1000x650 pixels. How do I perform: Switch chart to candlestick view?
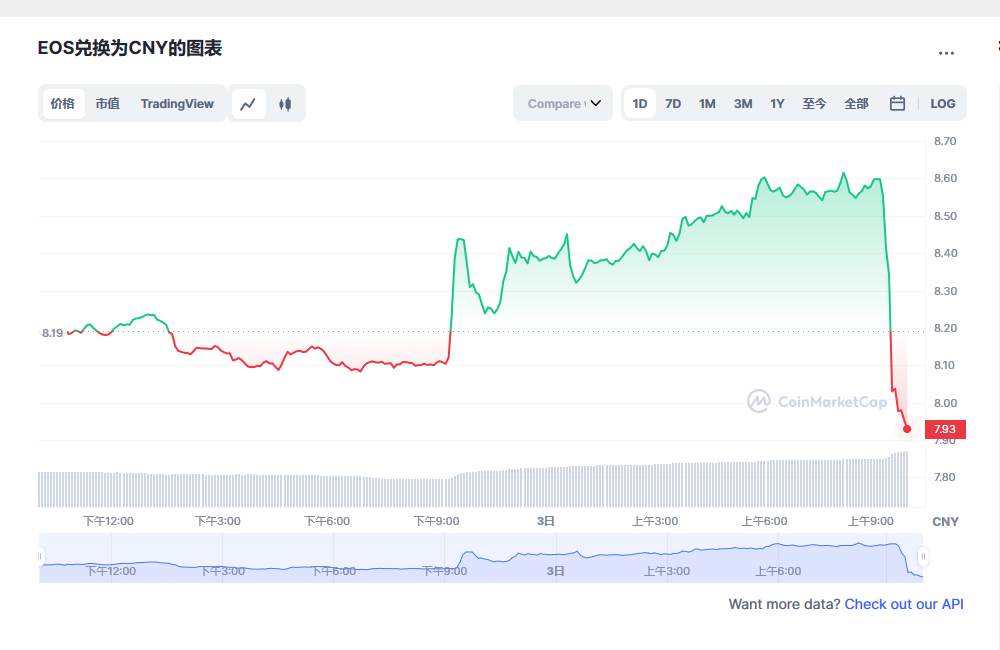click(286, 103)
